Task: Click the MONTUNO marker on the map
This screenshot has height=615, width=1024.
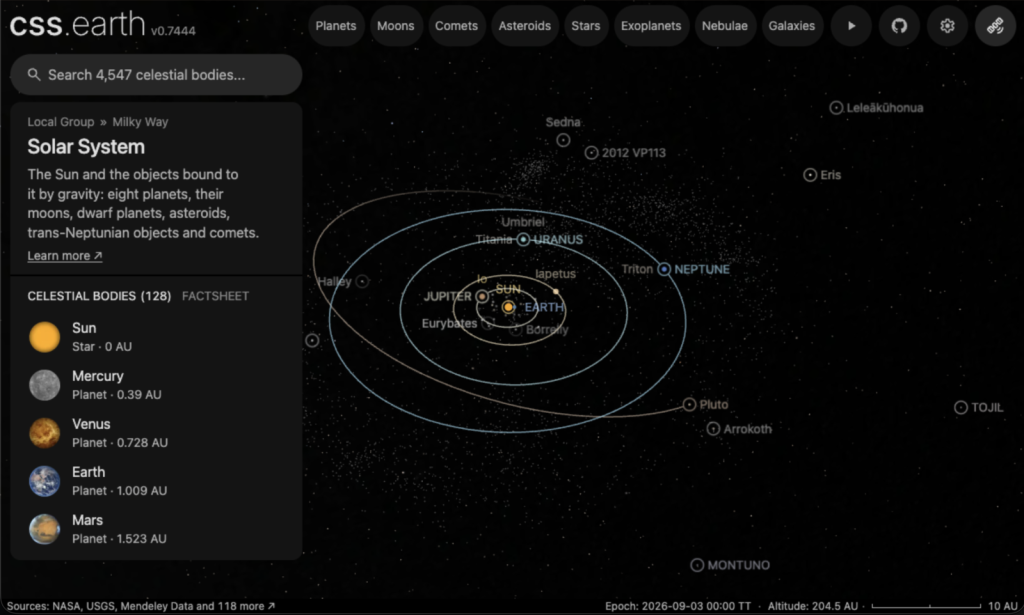Action: pos(697,565)
